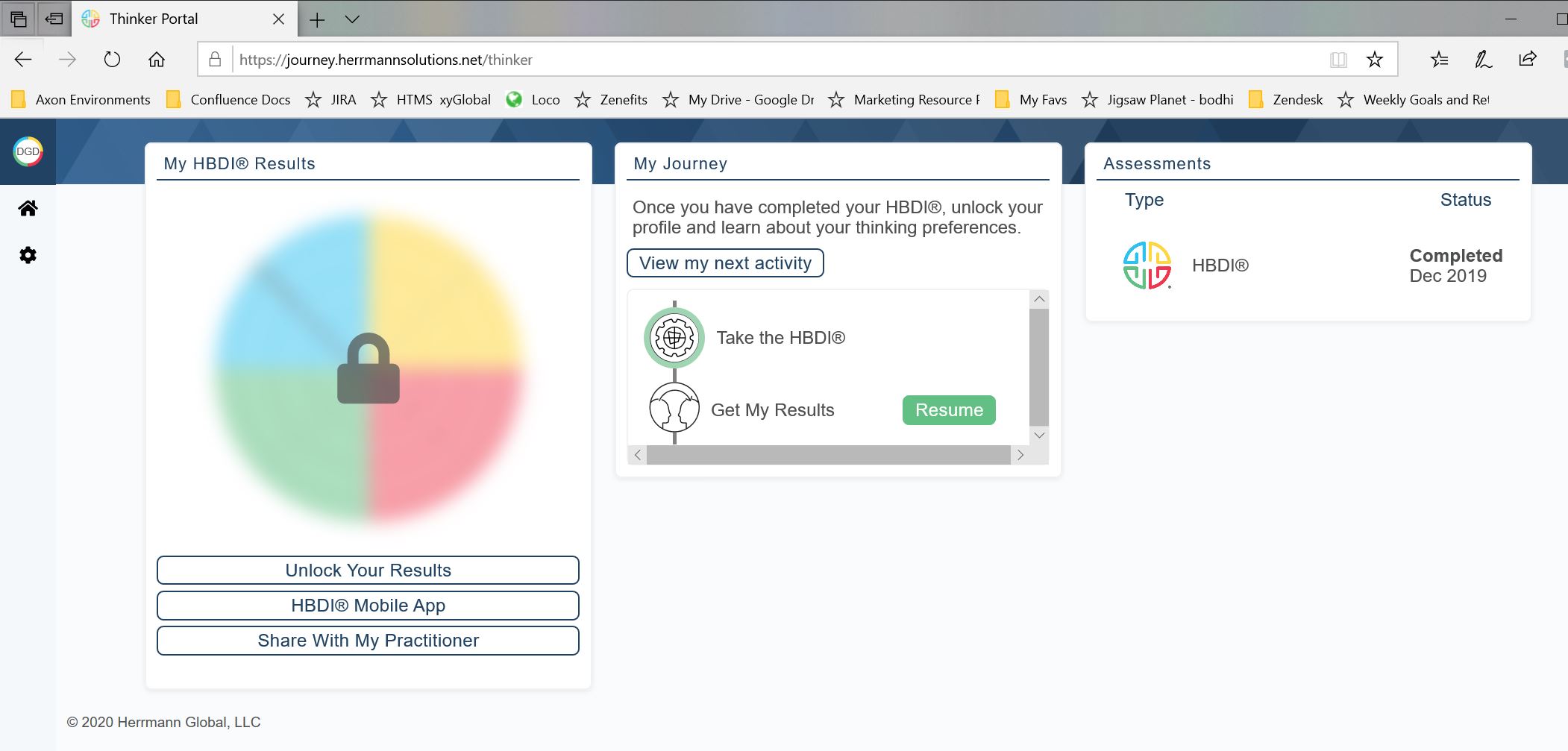Open the Confluence Docs bookmark folder
This screenshot has height=751, width=1568.
[228, 100]
